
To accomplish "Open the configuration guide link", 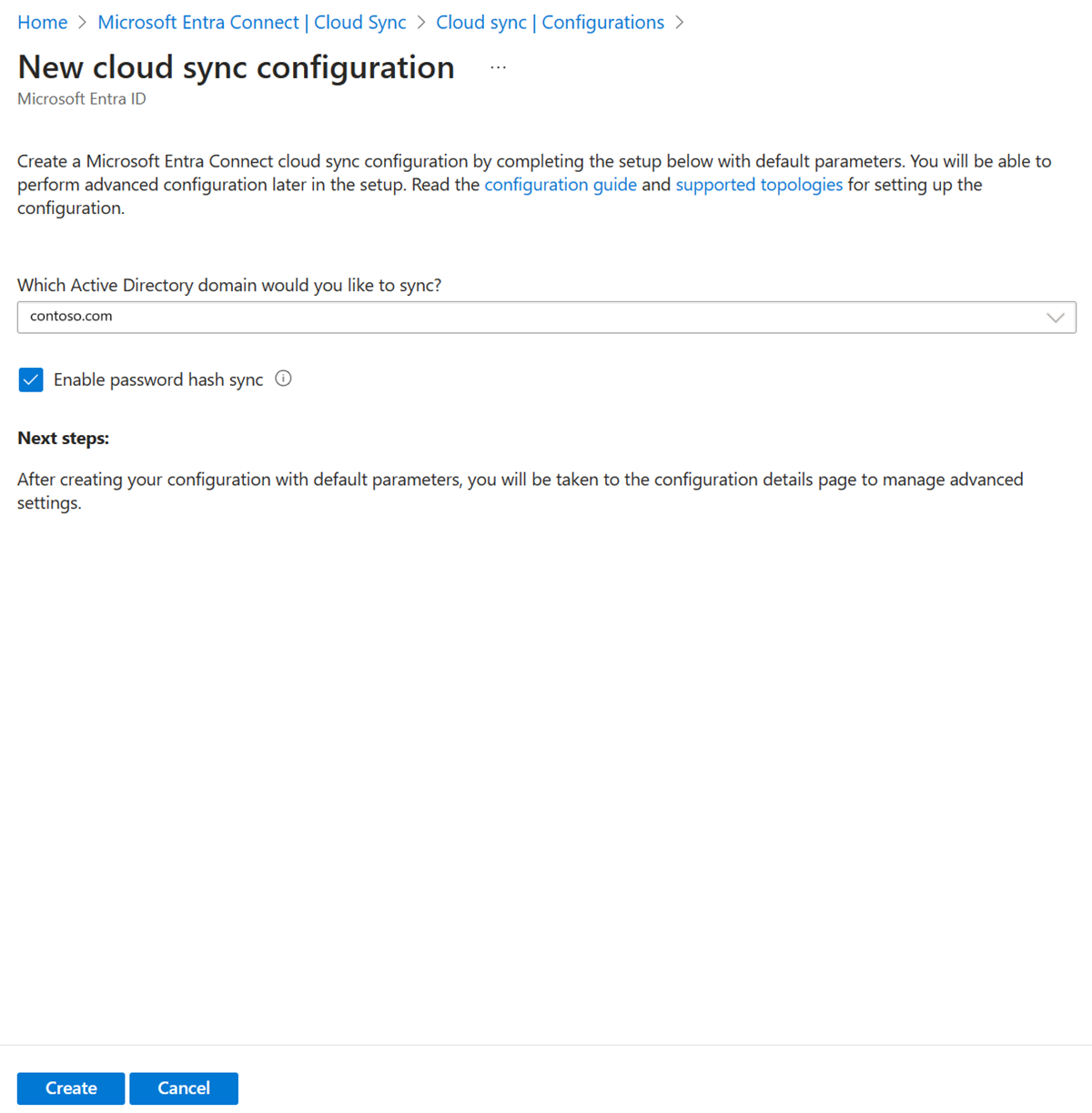I will point(561,184).
